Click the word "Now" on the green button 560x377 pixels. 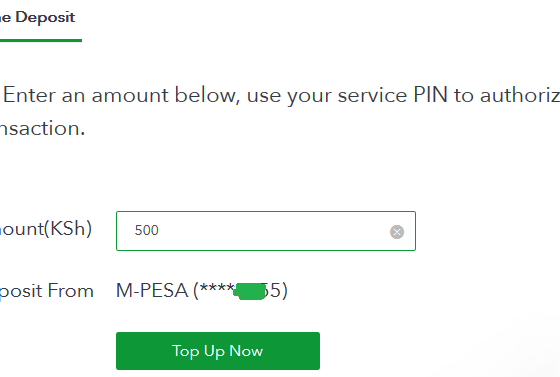[246, 351]
